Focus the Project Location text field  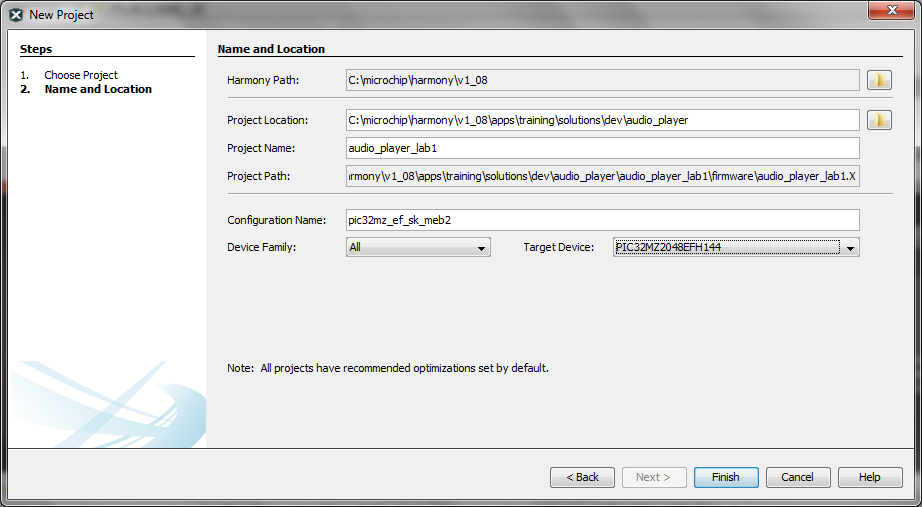pyautogui.click(x=602, y=120)
